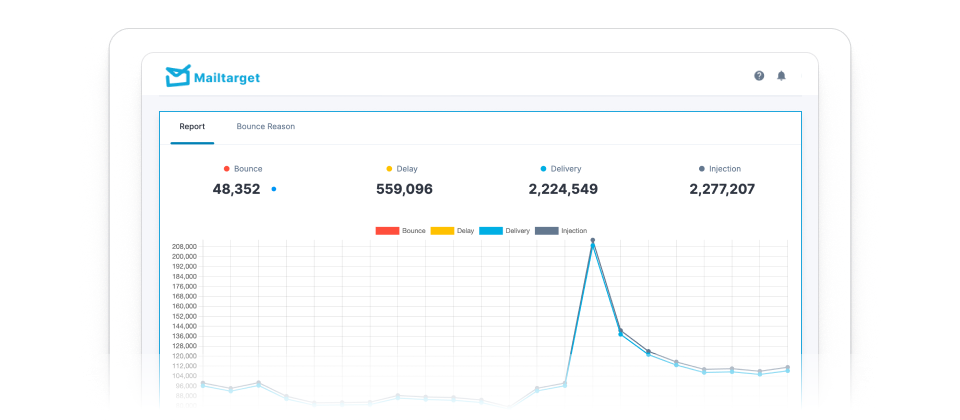Click the Delivery total 2,224,549
Image resolution: width=960 pixels, height=420 pixels.
click(x=563, y=189)
